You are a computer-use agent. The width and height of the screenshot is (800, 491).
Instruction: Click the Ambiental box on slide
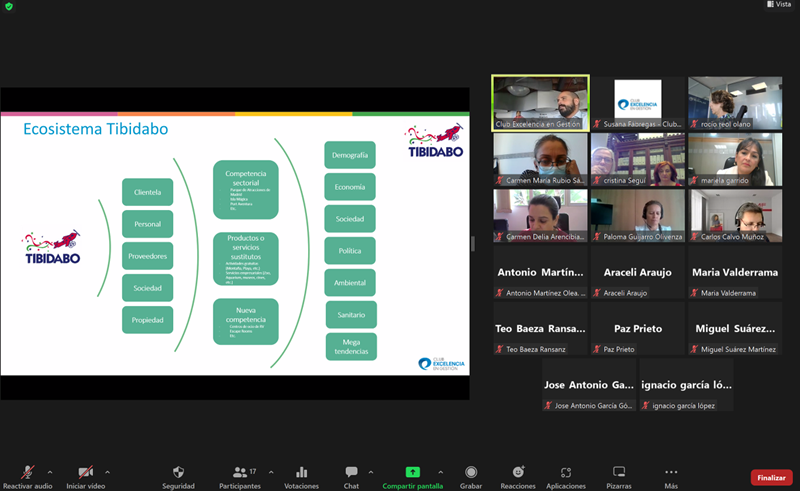350,283
